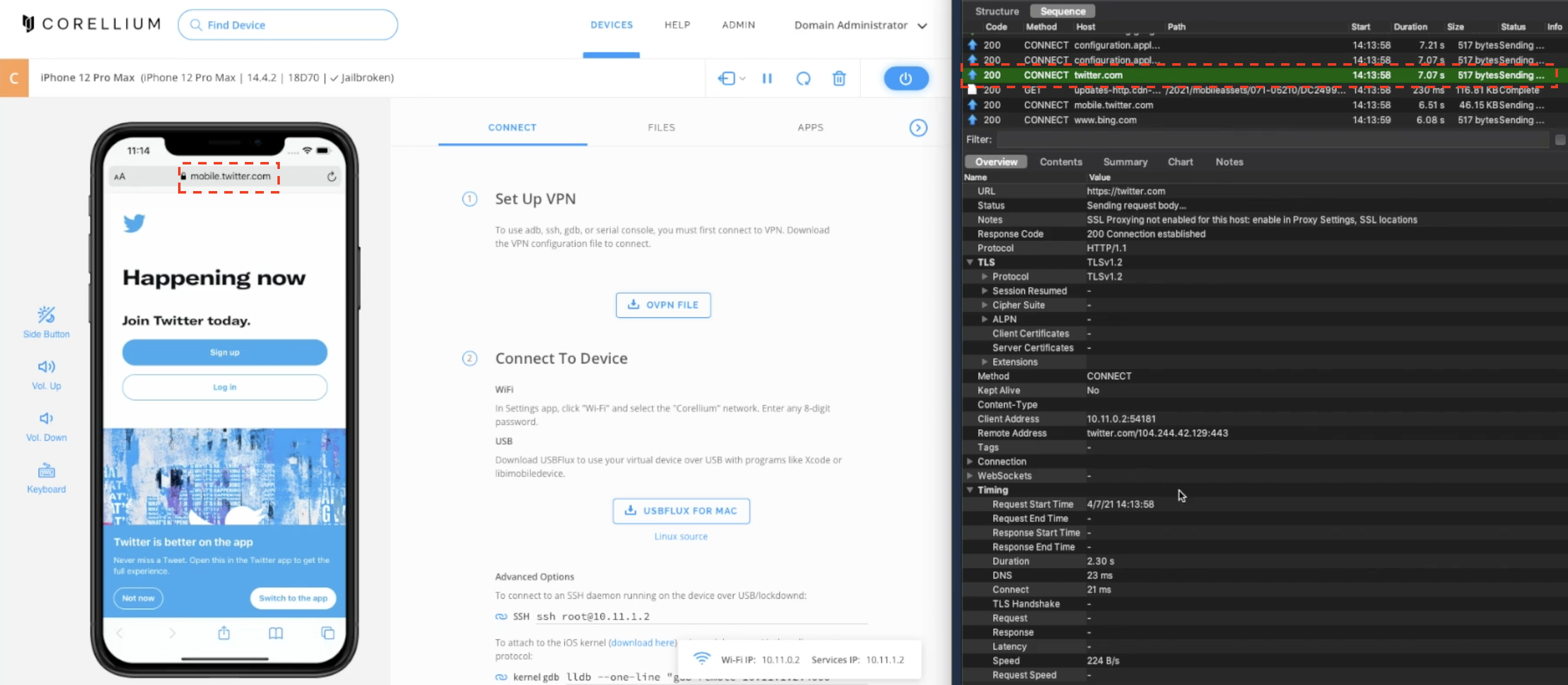Tap Safari back arrow
Screen dimensions: 1568x685
coord(119,633)
